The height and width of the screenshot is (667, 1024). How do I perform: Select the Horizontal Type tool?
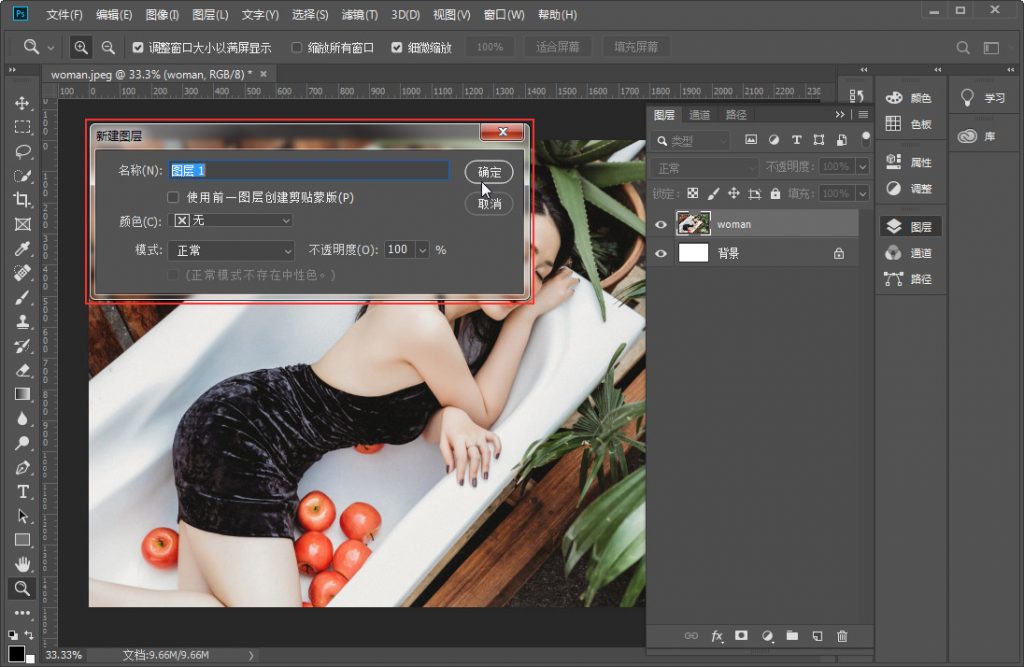[22, 491]
